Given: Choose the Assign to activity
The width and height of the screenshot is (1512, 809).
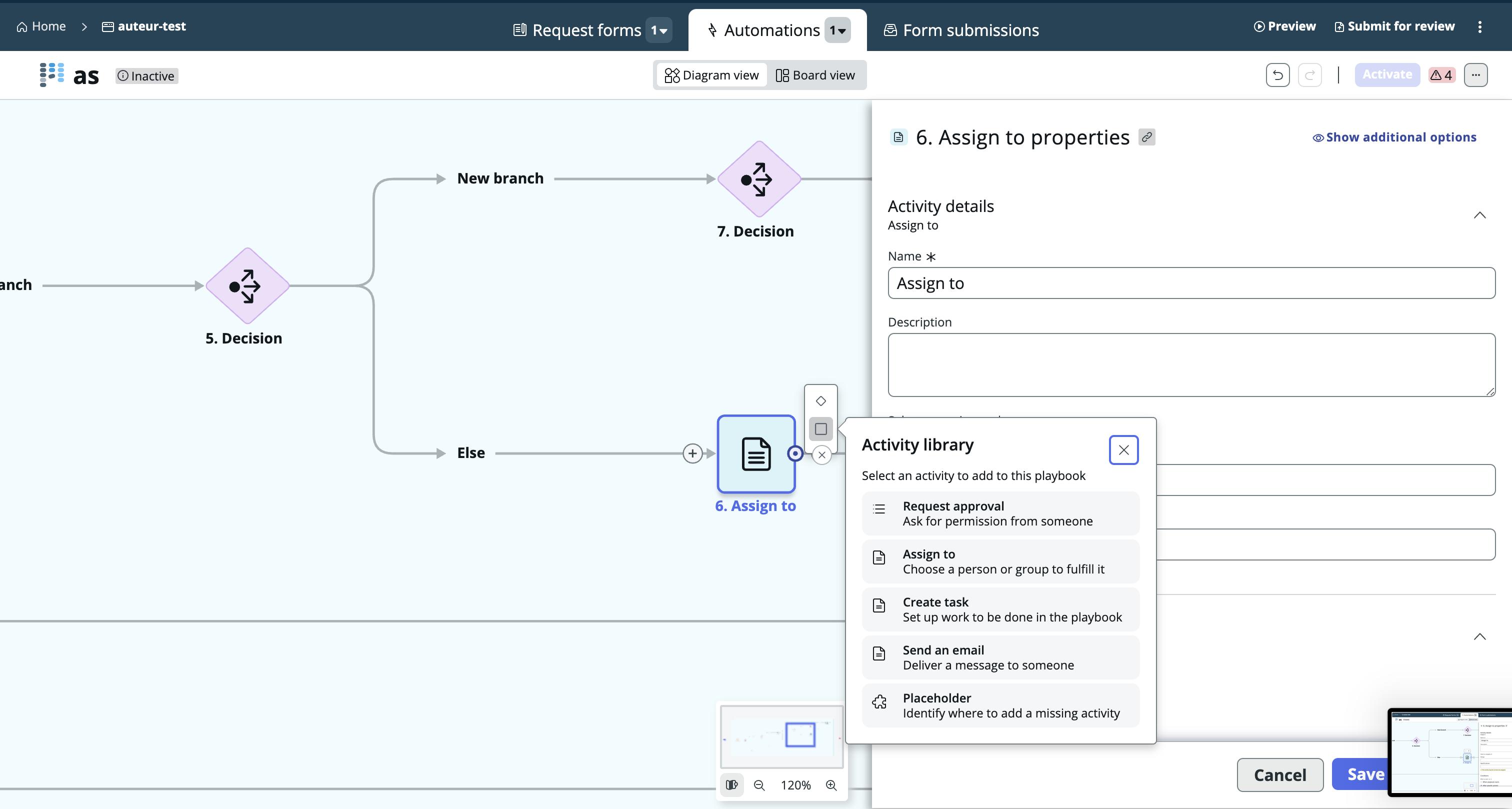Looking at the screenshot, I should [x=1000, y=562].
